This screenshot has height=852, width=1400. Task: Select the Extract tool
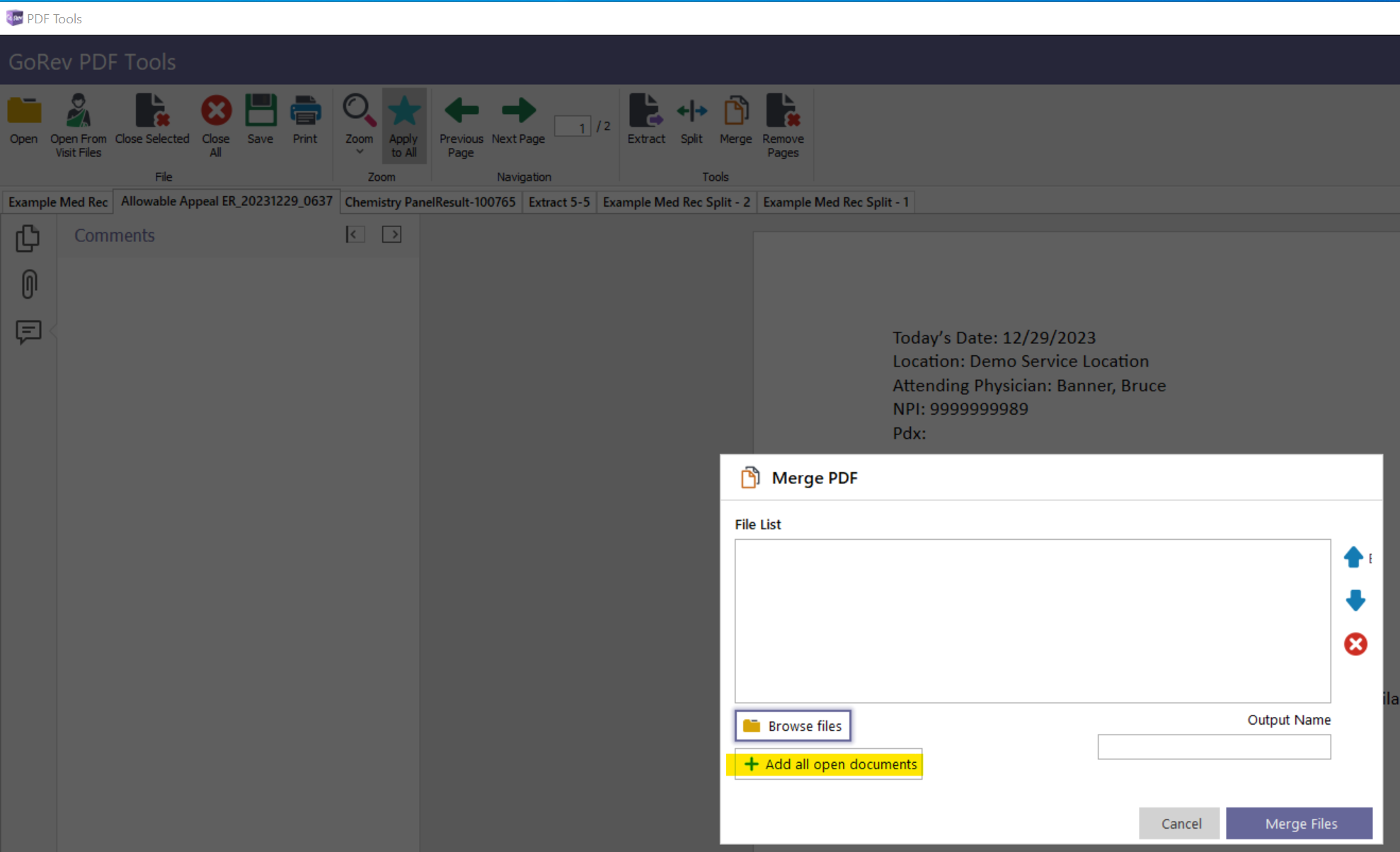(646, 111)
